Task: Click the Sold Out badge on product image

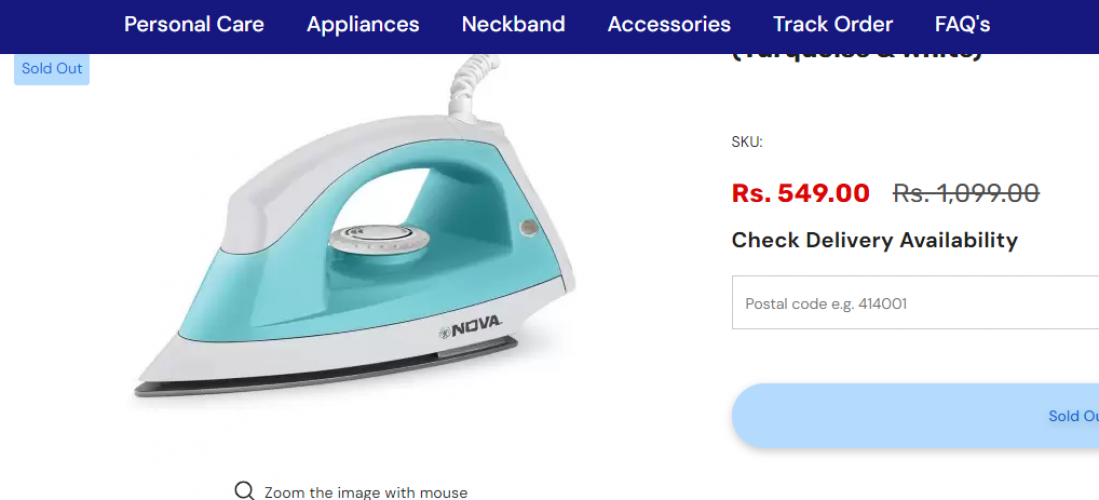Action: pos(52,69)
